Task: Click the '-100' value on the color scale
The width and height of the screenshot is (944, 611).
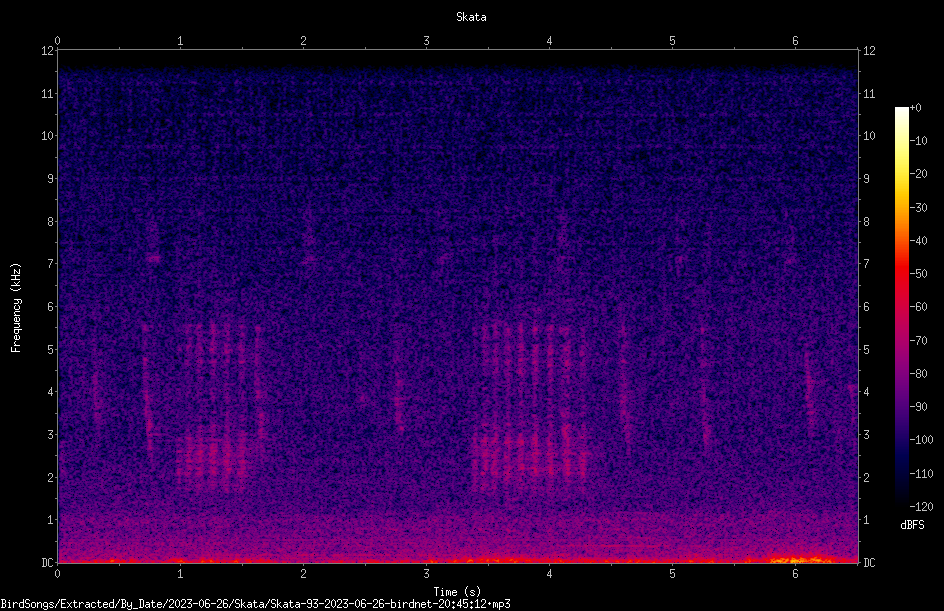Action: point(921,440)
